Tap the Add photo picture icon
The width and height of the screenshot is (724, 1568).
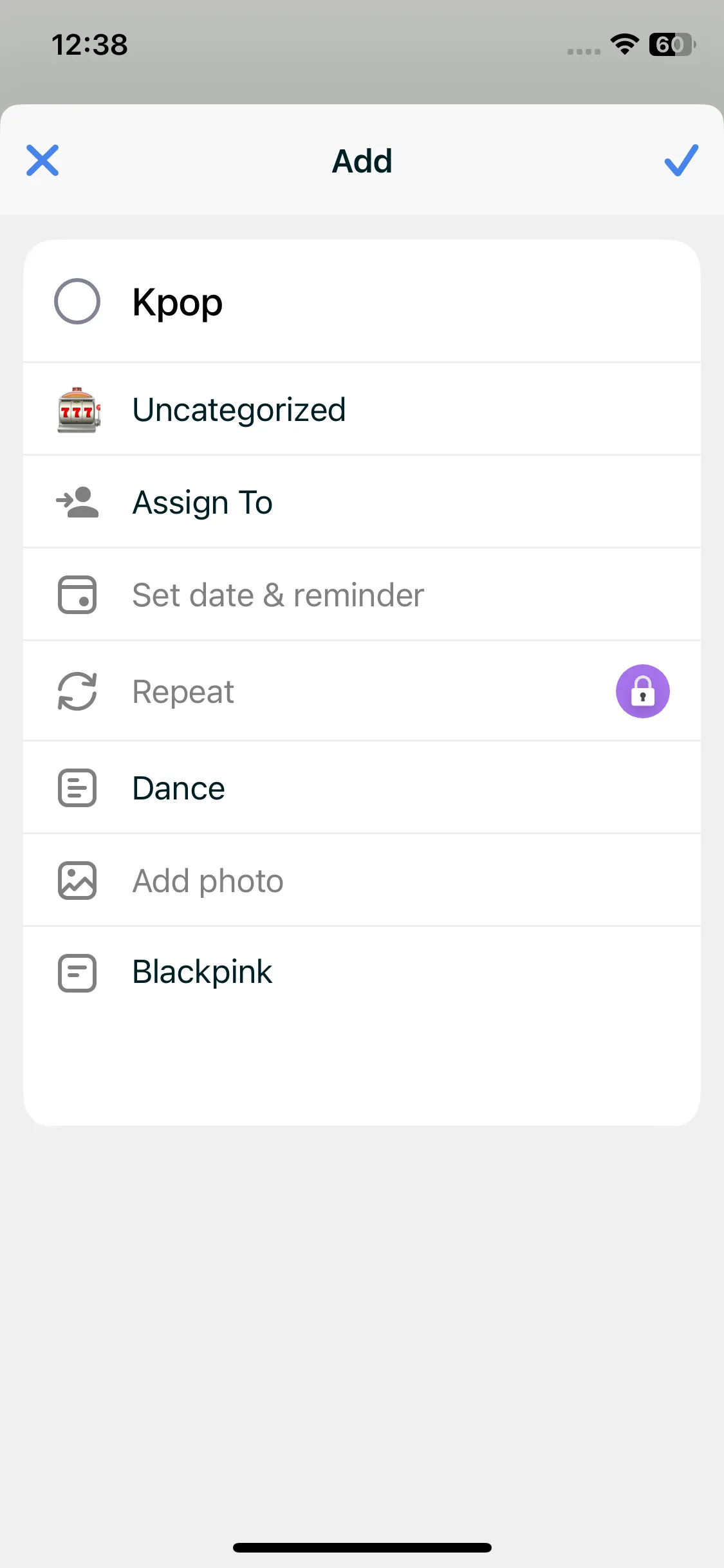pos(77,881)
